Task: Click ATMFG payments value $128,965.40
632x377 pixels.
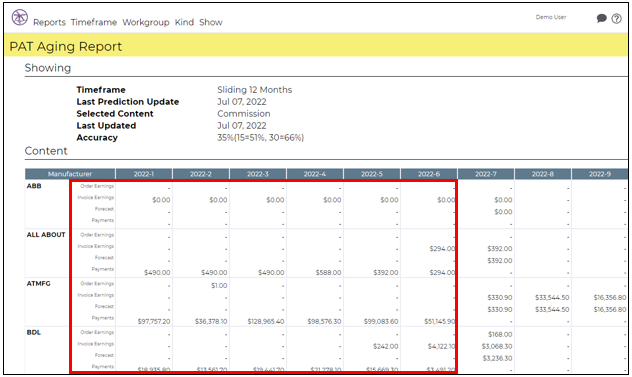Action: (x=266, y=321)
